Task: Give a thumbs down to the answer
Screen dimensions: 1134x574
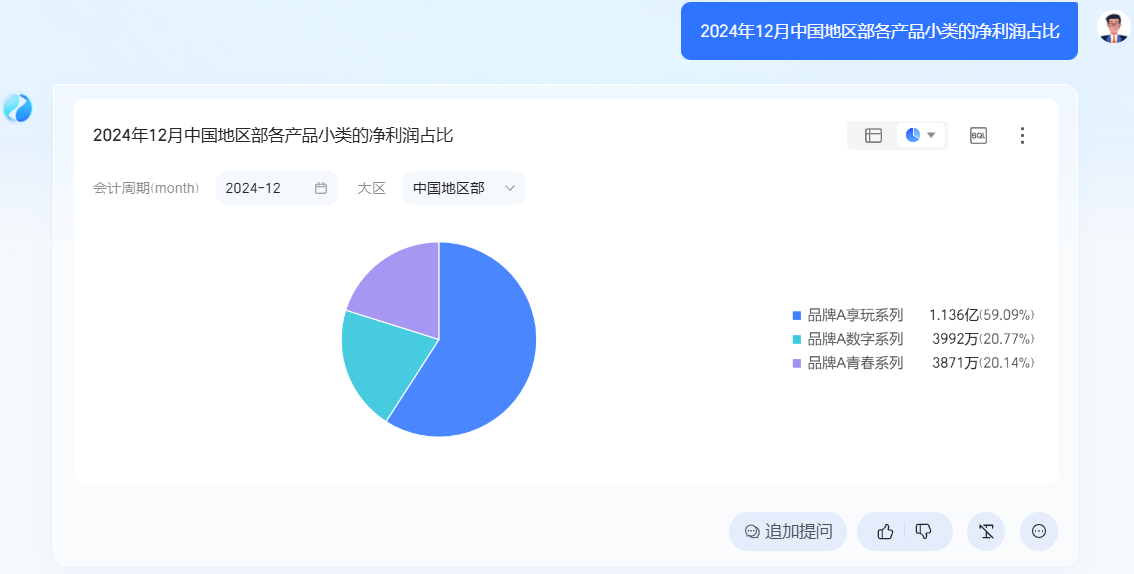Action: [x=924, y=531]
